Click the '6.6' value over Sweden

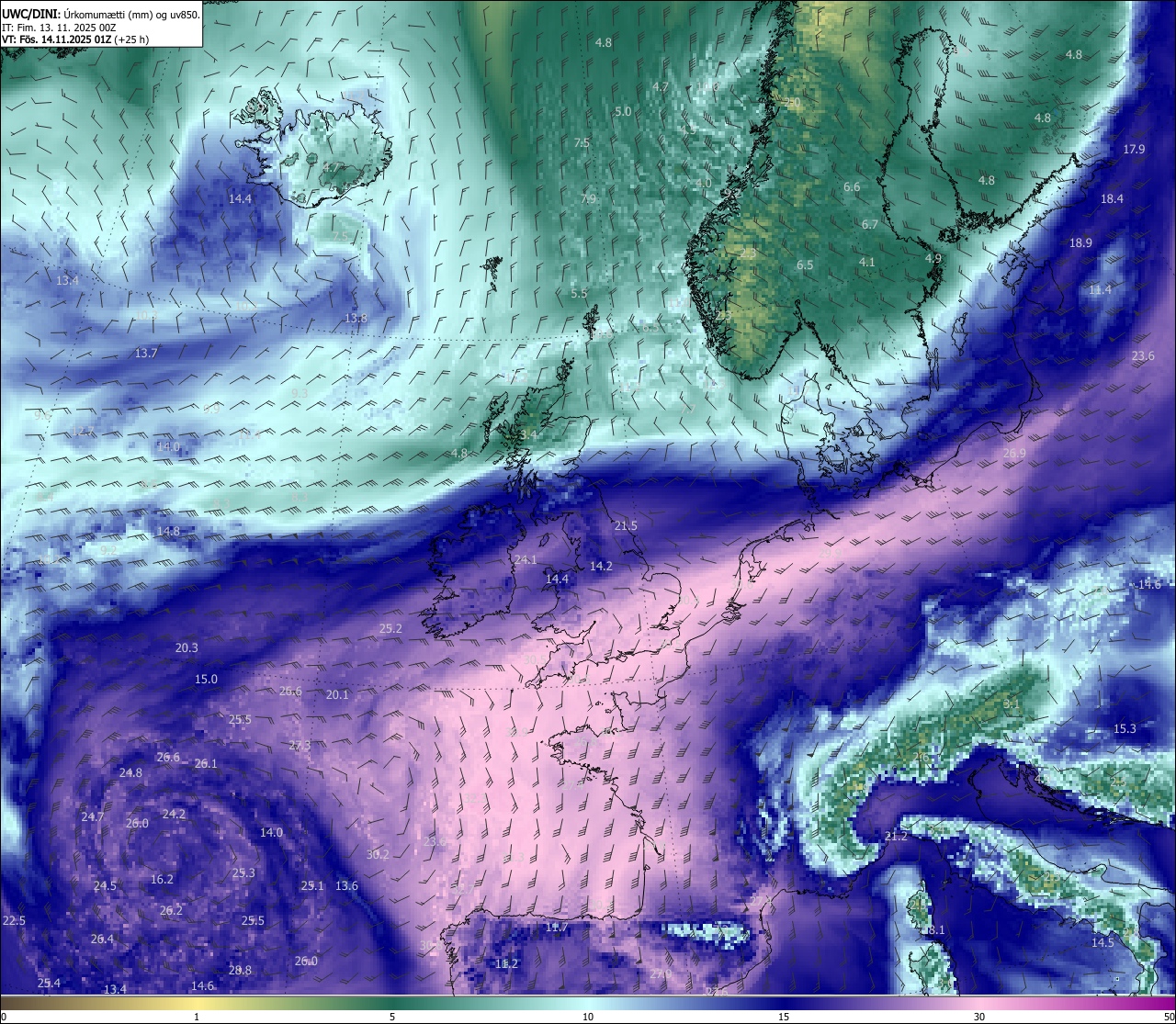pos(852,187)
